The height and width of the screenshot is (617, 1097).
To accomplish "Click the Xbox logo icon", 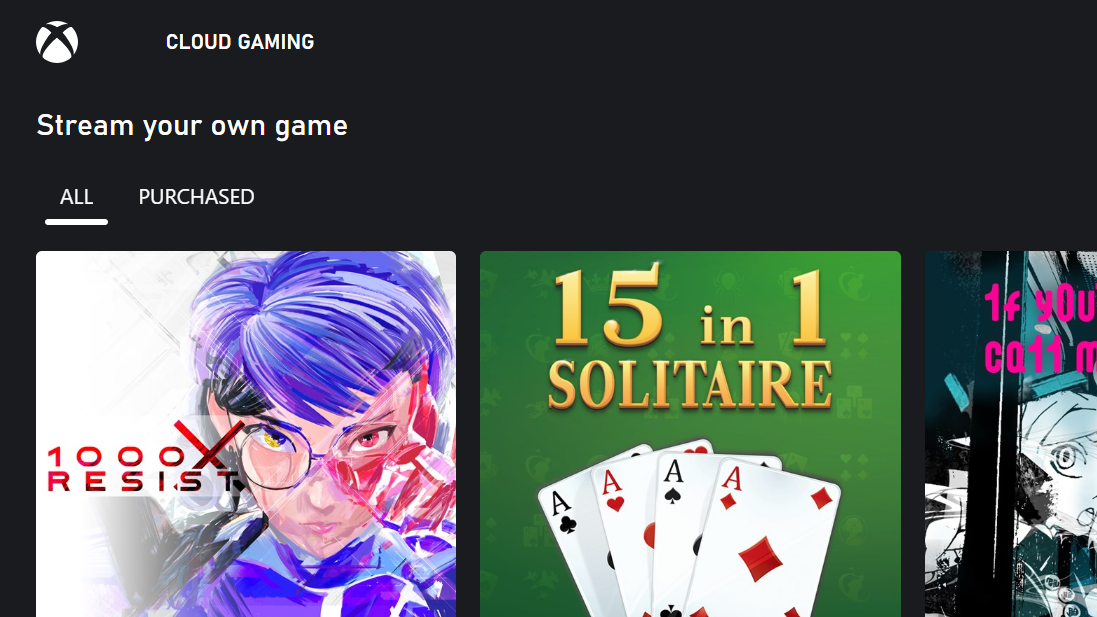I will coord(57,42).
